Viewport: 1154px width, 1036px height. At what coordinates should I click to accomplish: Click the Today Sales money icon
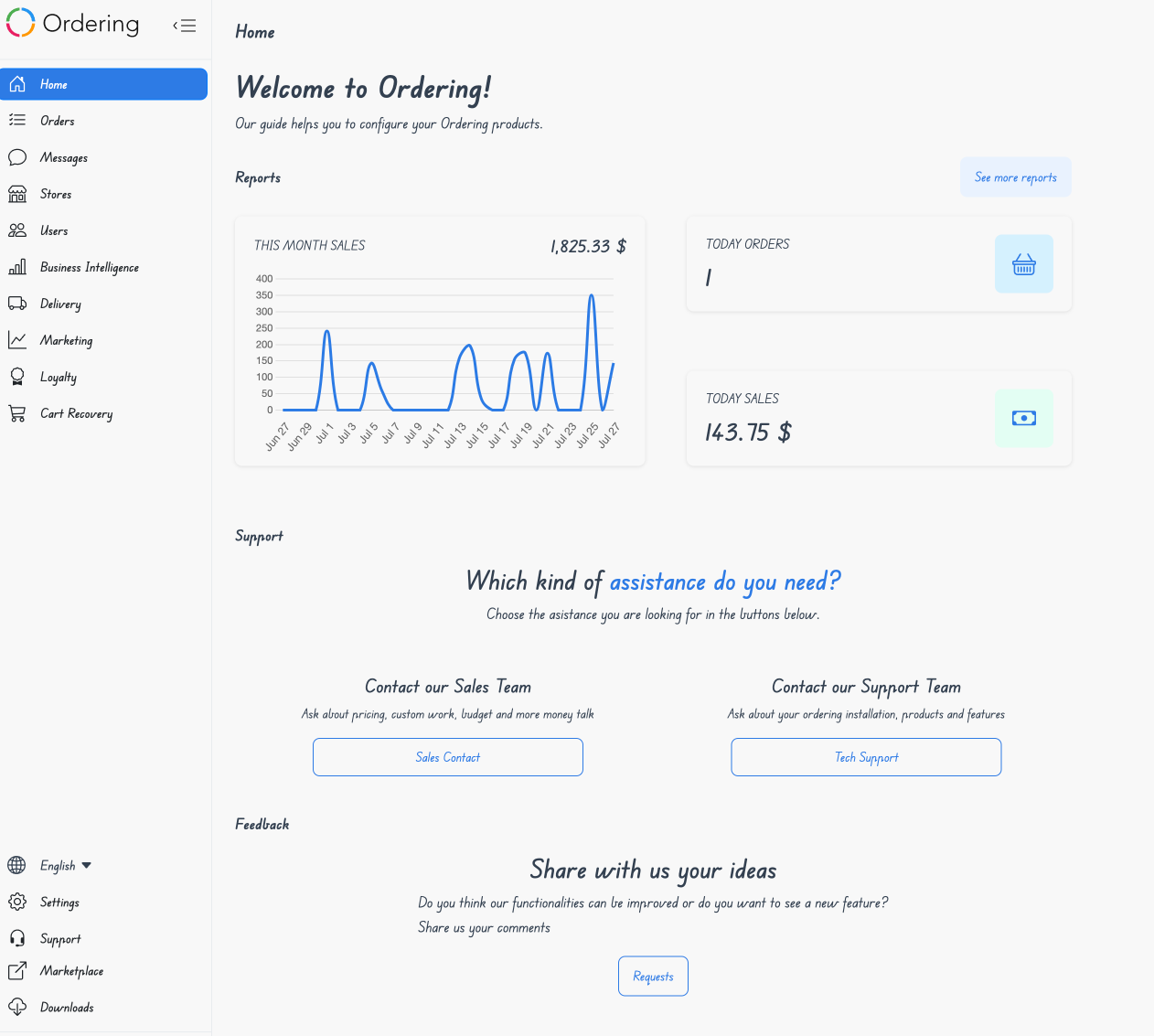(x=1024, y=418)
